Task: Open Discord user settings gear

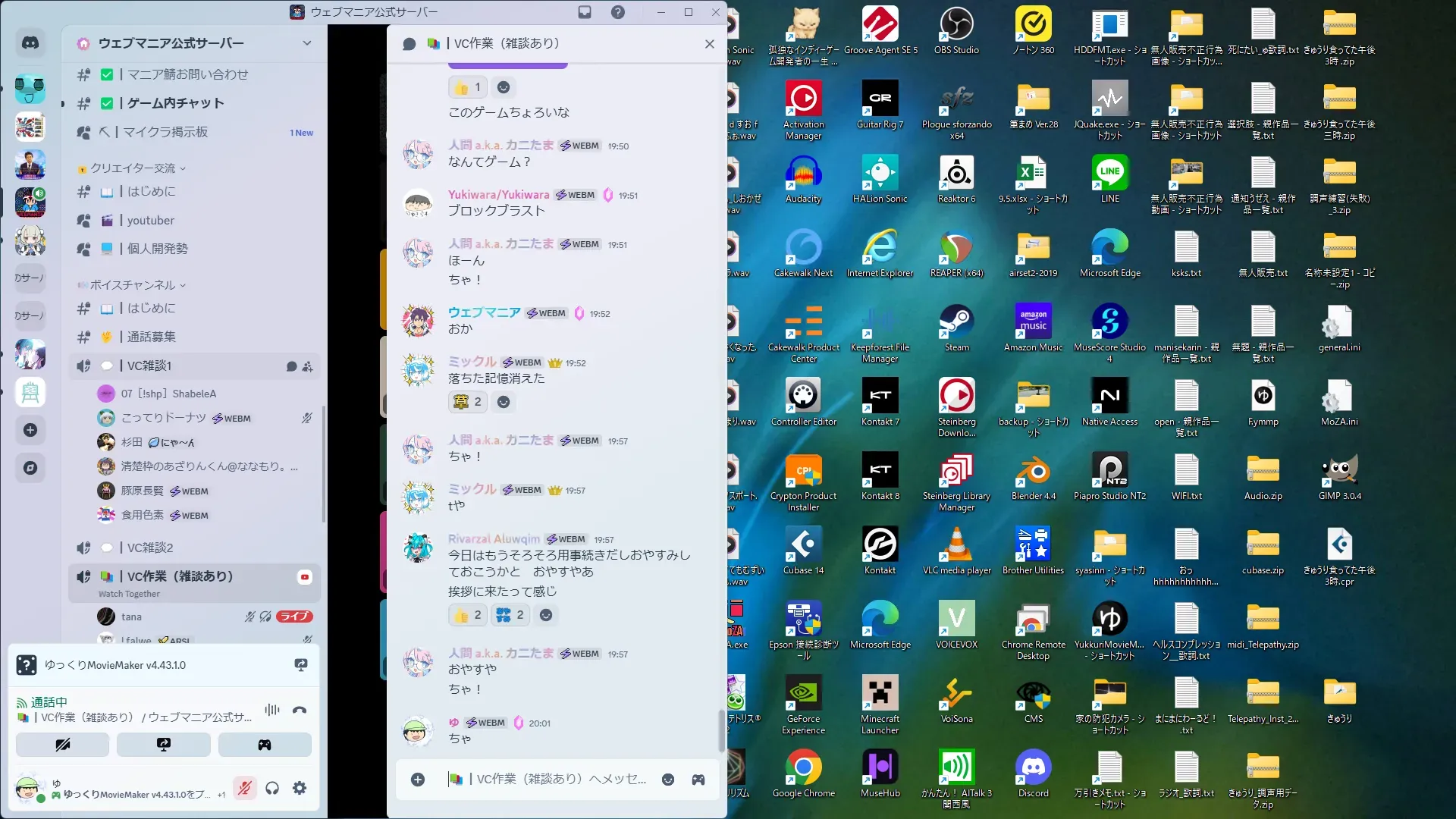Action: (300, 788)
